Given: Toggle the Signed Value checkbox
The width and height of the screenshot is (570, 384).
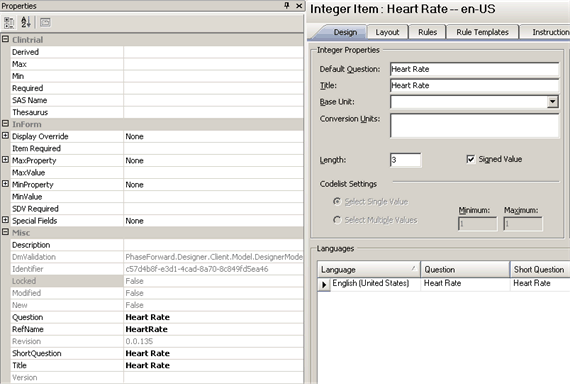Looking at the screenshot, I should click(470, 159).
